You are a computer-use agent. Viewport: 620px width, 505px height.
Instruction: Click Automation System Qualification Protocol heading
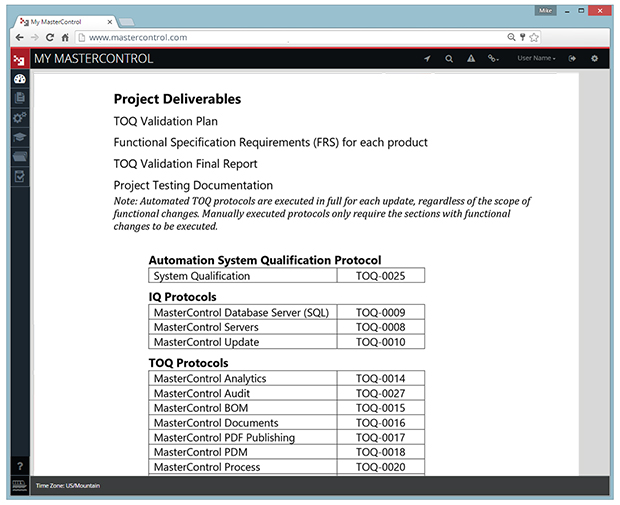pyautogui.click(x=265, y=260)
